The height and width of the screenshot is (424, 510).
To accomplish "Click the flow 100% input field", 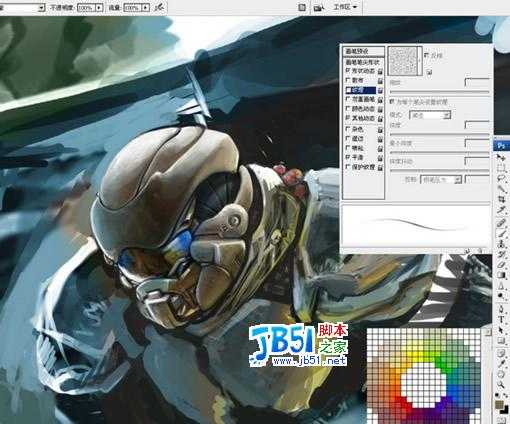I will pyautogui.click(x=133, y=7).
